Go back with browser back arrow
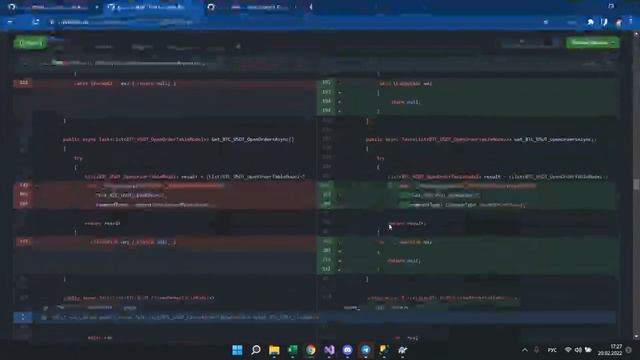 (10, 22)
